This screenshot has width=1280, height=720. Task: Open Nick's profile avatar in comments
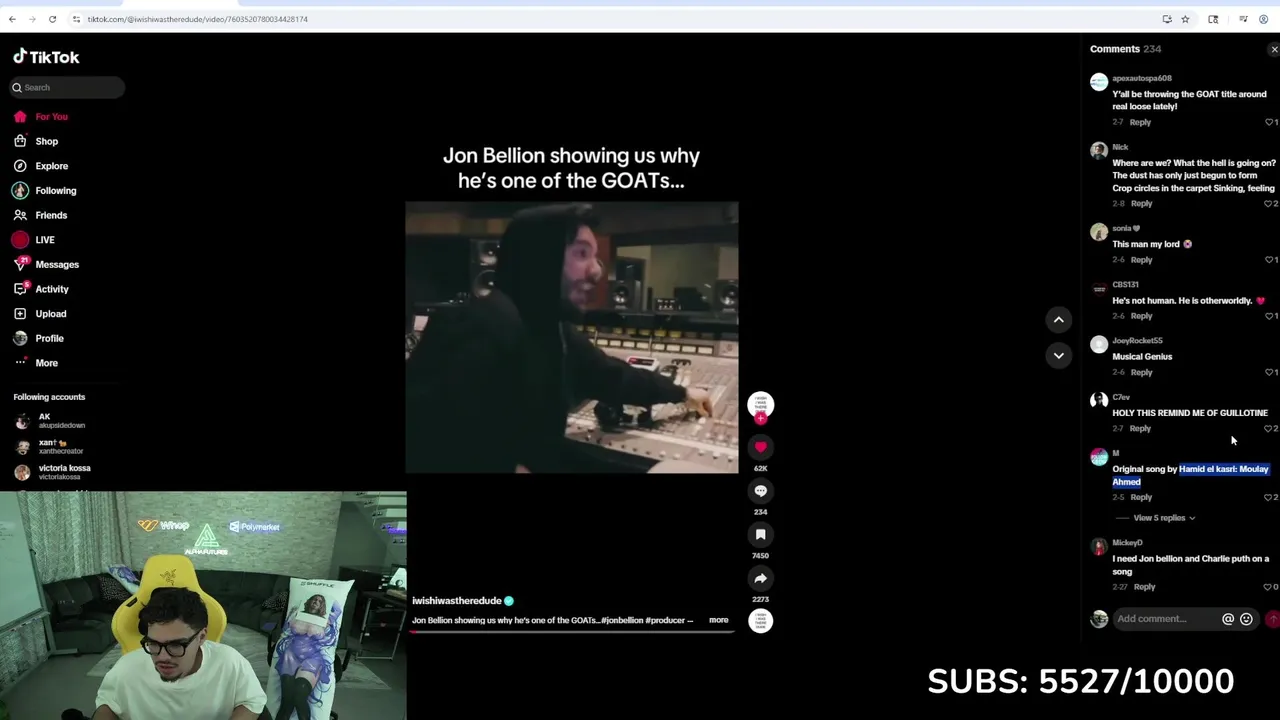pos(1099,151)
